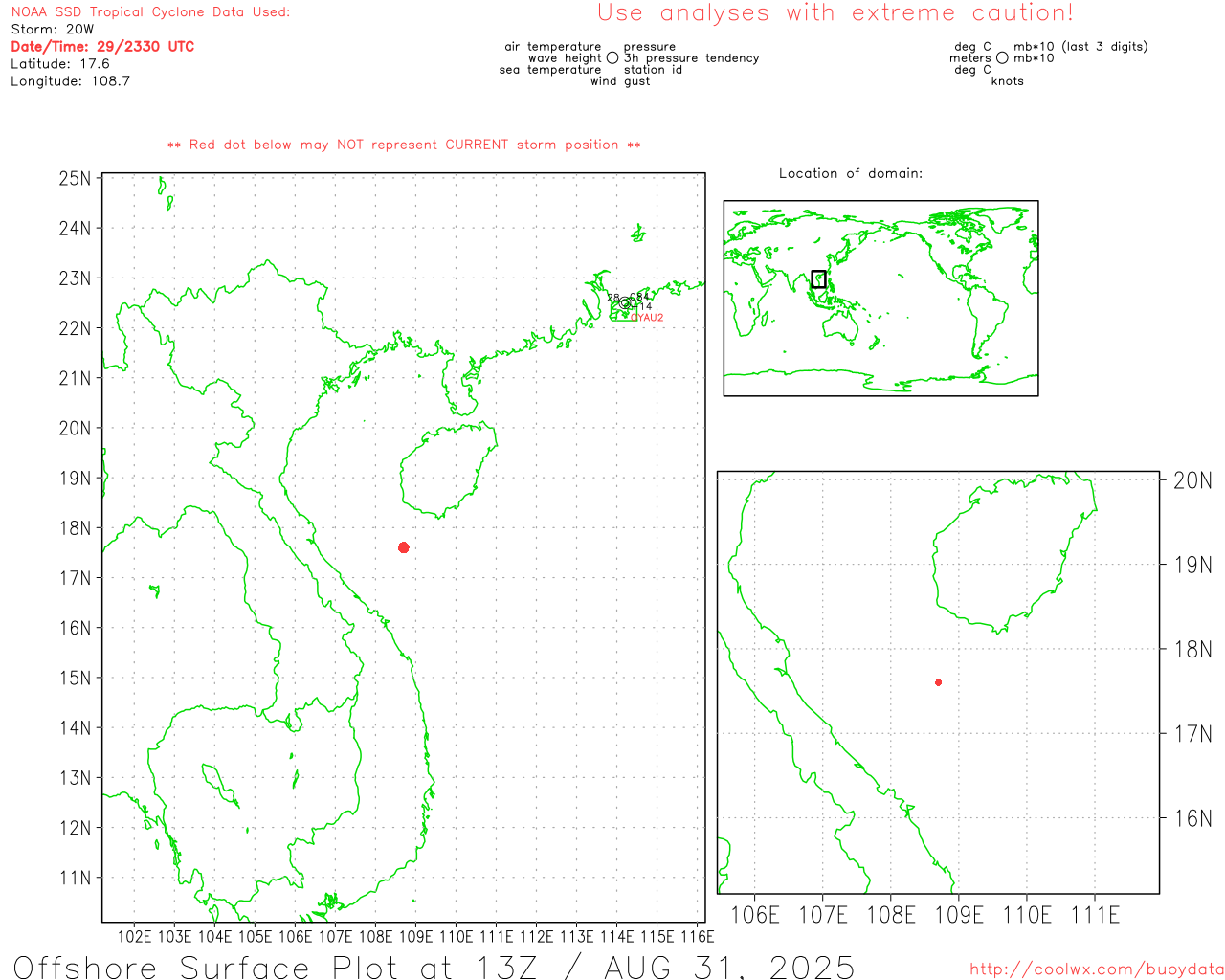Click the '084' pressure reading at the station
The width and height of the screenshot is (1225, 980).
click(x=640, y=297)
